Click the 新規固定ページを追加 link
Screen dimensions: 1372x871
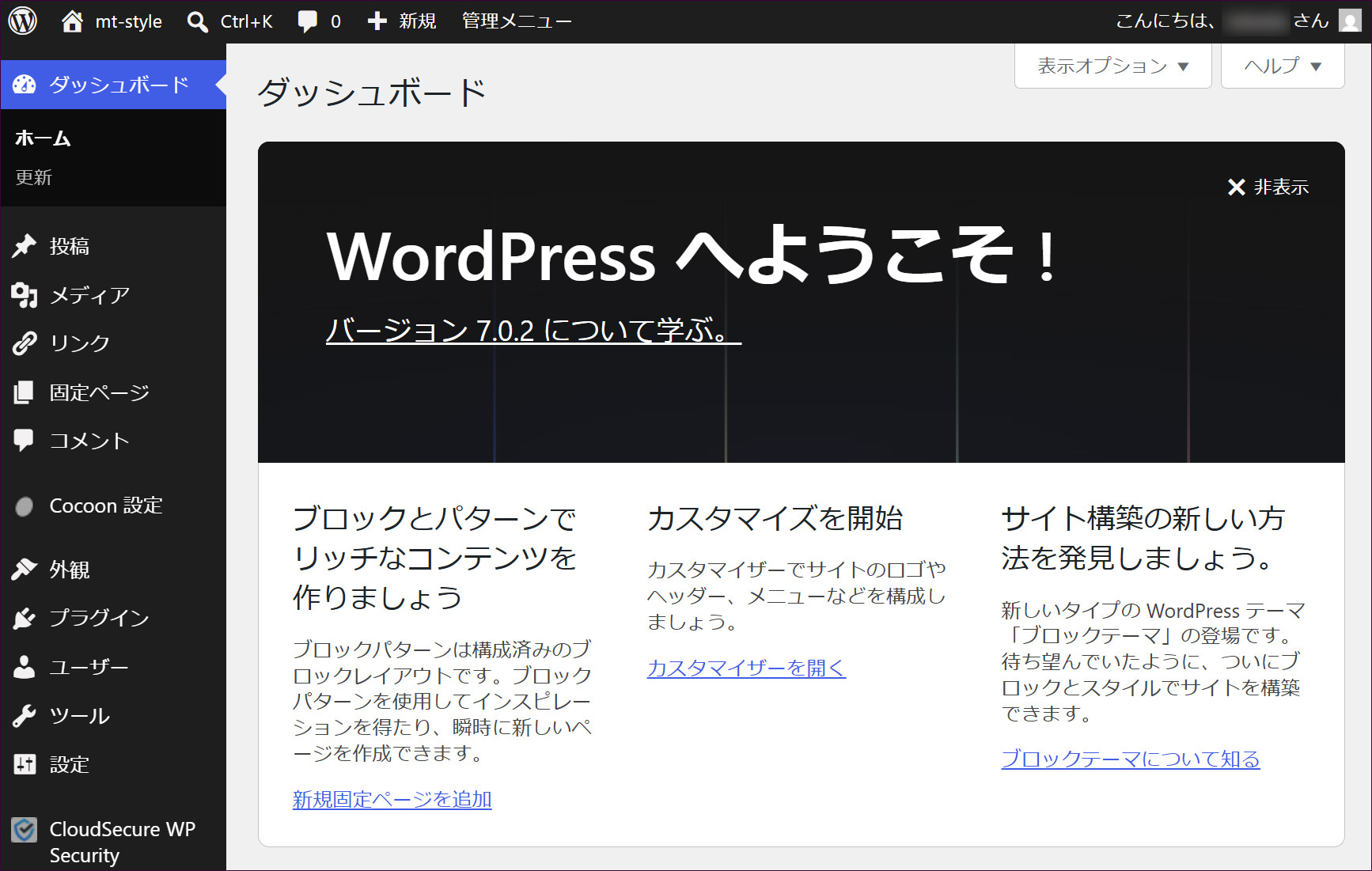pos(392,799)
